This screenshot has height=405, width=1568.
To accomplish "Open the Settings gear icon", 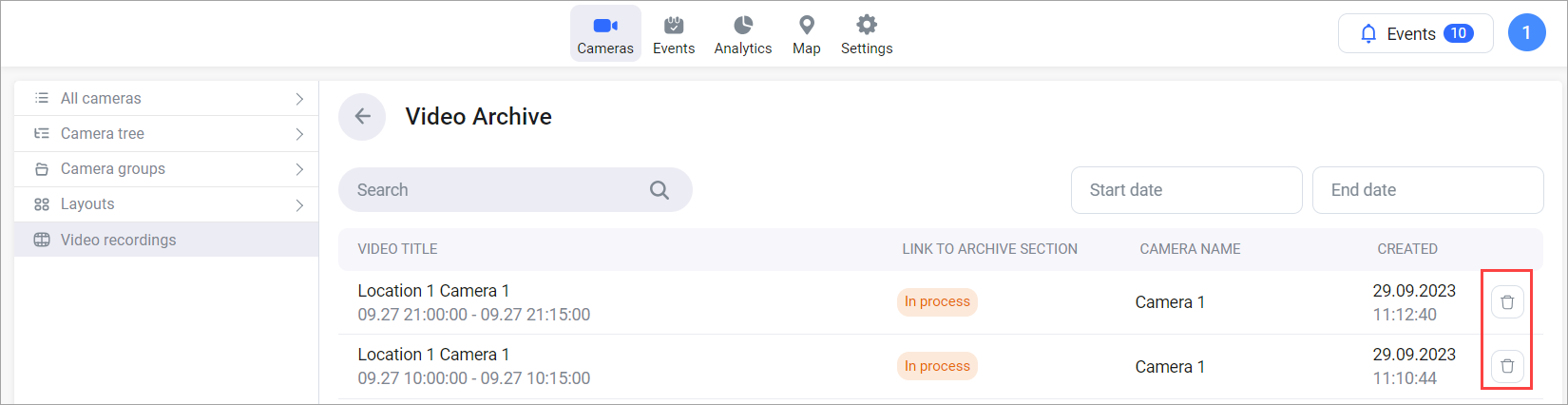I will coord(867,26).
